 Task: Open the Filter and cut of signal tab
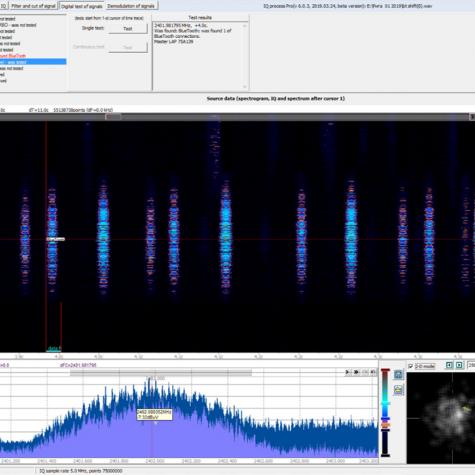[33, 6]
